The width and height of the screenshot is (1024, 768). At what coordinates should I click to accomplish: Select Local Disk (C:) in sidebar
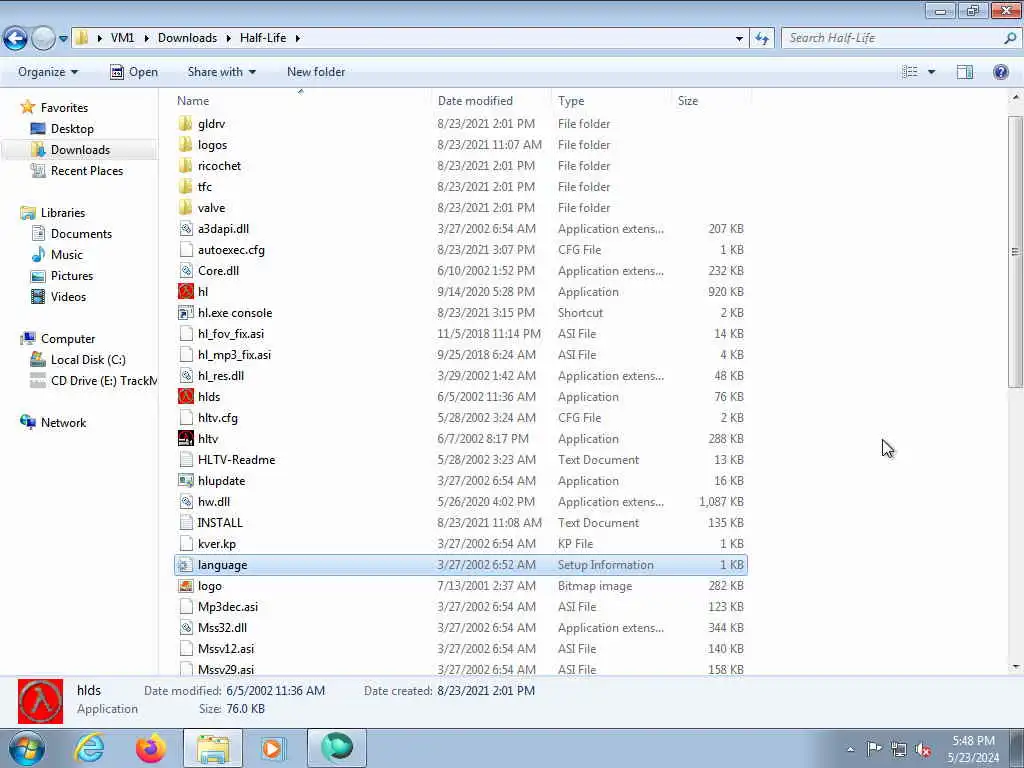click(88, 360)
